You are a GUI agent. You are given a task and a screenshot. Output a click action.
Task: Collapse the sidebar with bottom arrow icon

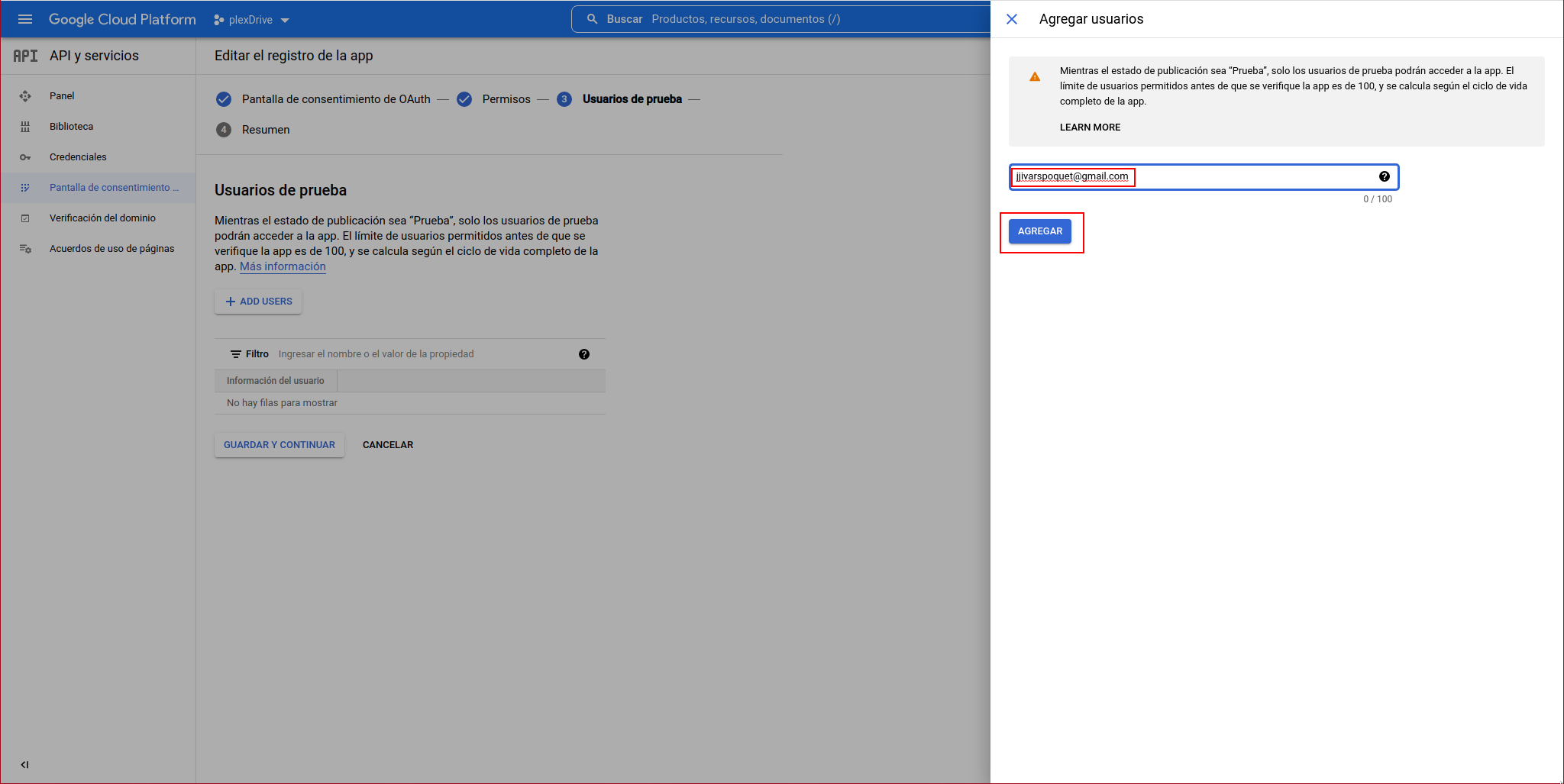[24, 764]
